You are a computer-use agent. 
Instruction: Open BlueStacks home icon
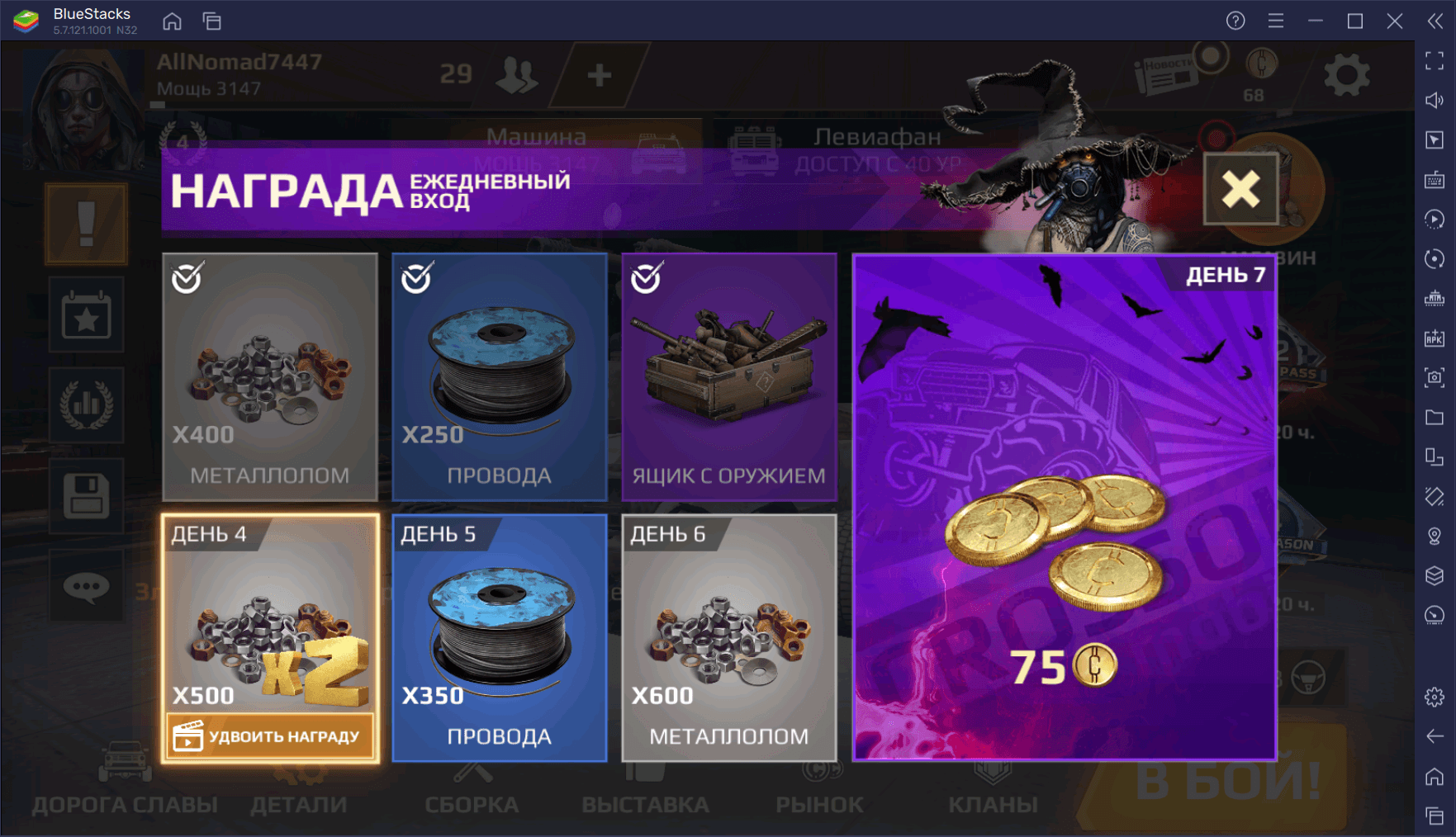click(x=172, y=21)
